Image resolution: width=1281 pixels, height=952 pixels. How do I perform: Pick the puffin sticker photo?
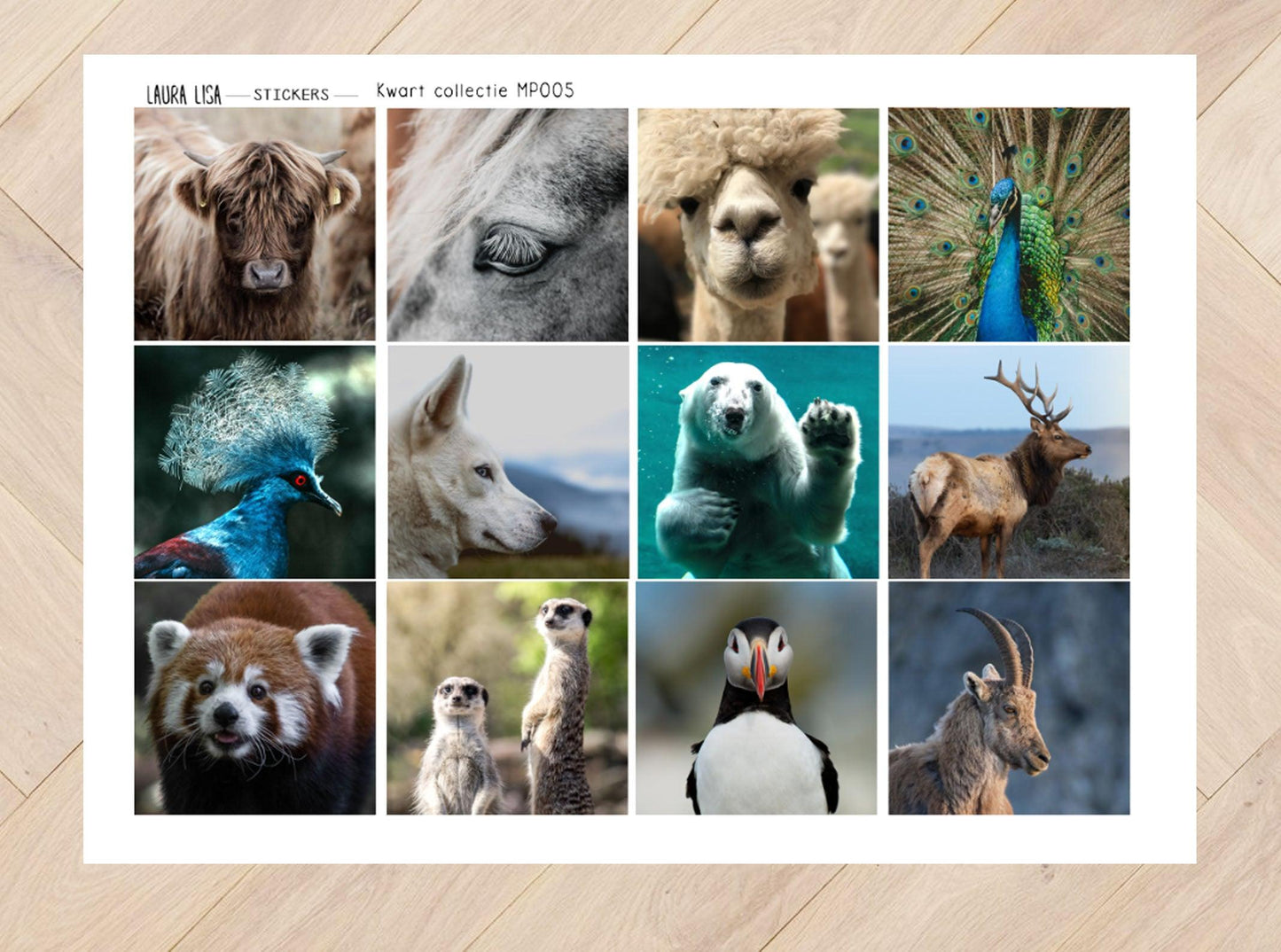click(x=756, y=698)
